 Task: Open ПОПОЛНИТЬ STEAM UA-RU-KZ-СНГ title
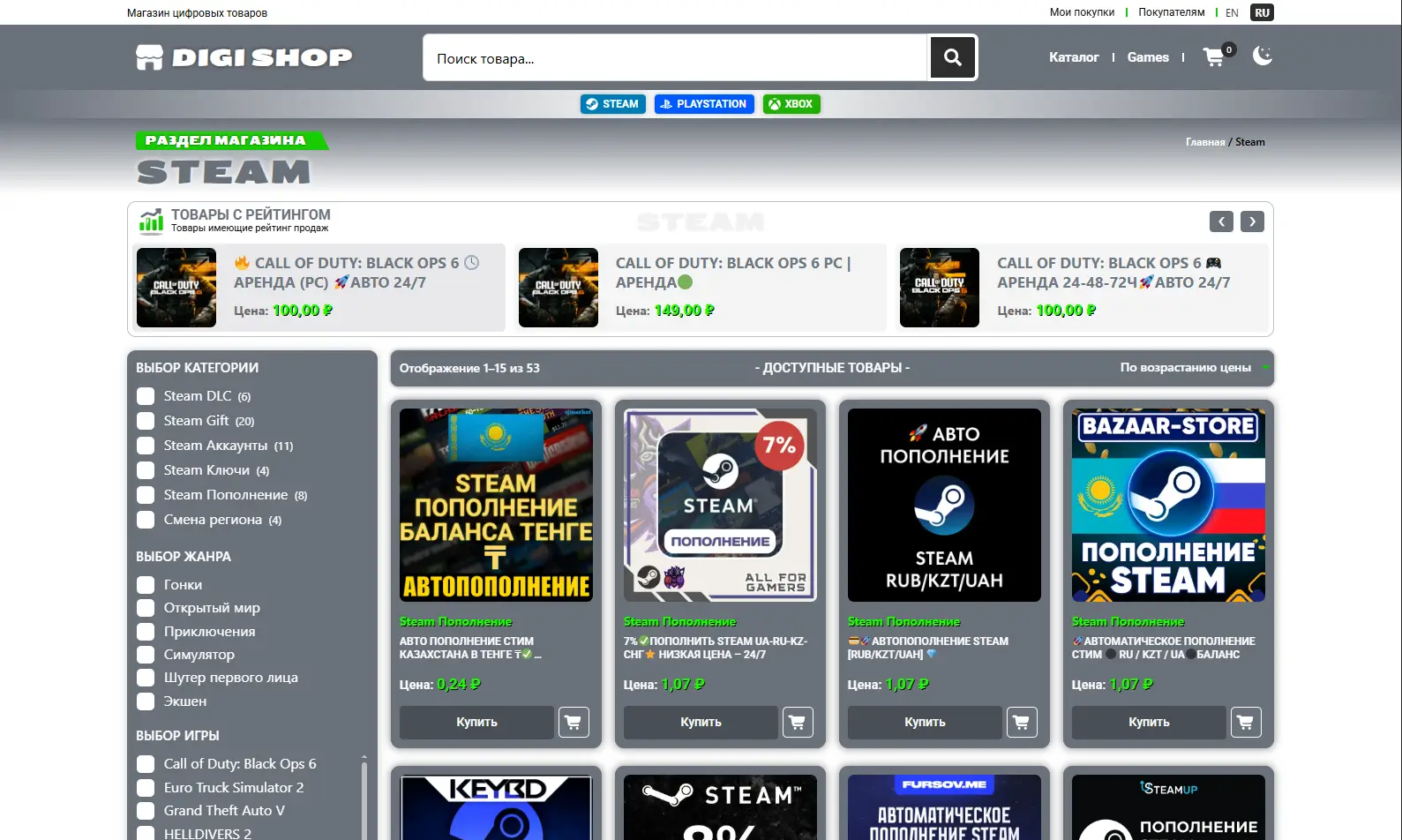(x=716, y=648)
